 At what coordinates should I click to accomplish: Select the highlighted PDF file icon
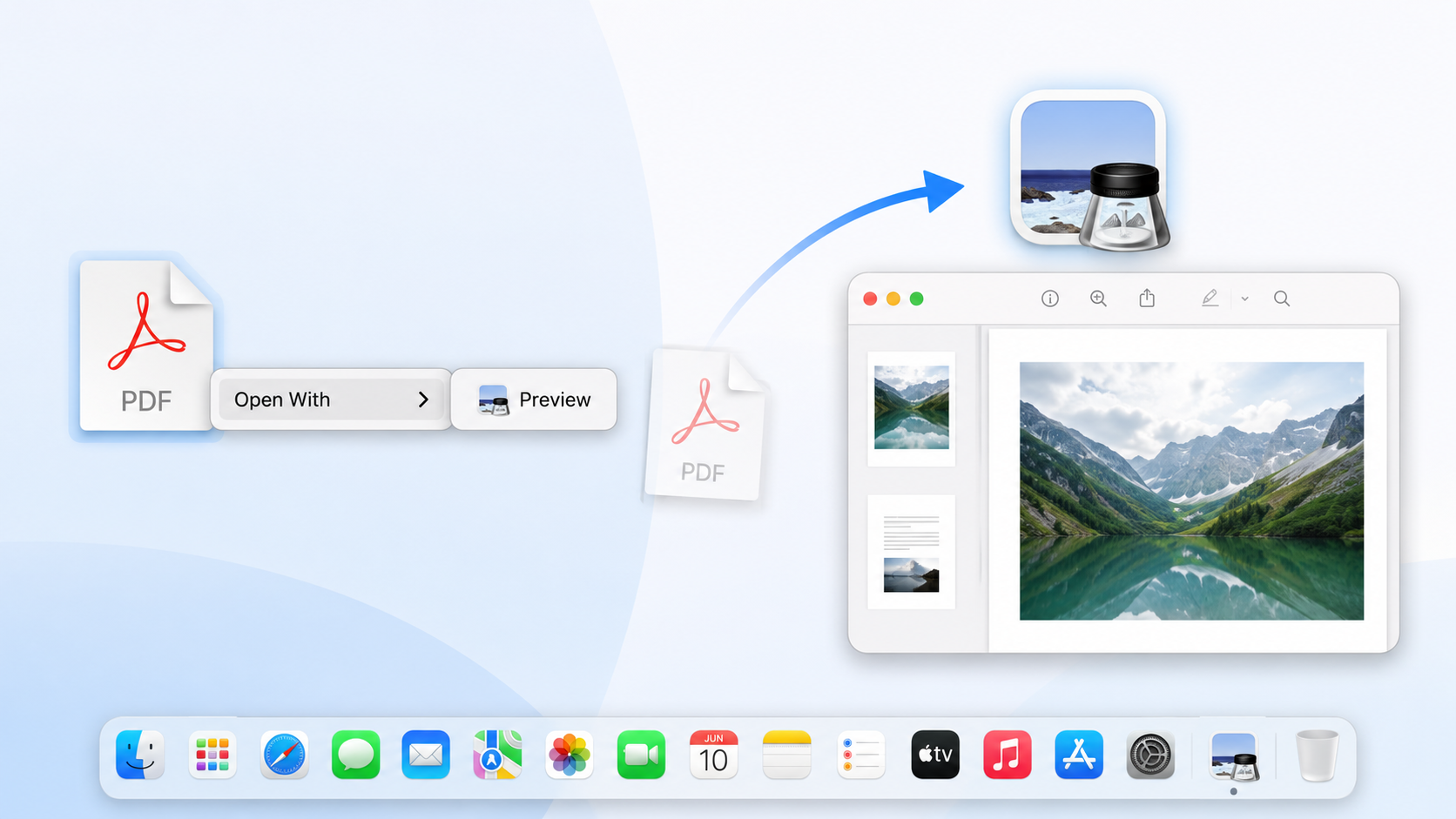pos(146,346)
